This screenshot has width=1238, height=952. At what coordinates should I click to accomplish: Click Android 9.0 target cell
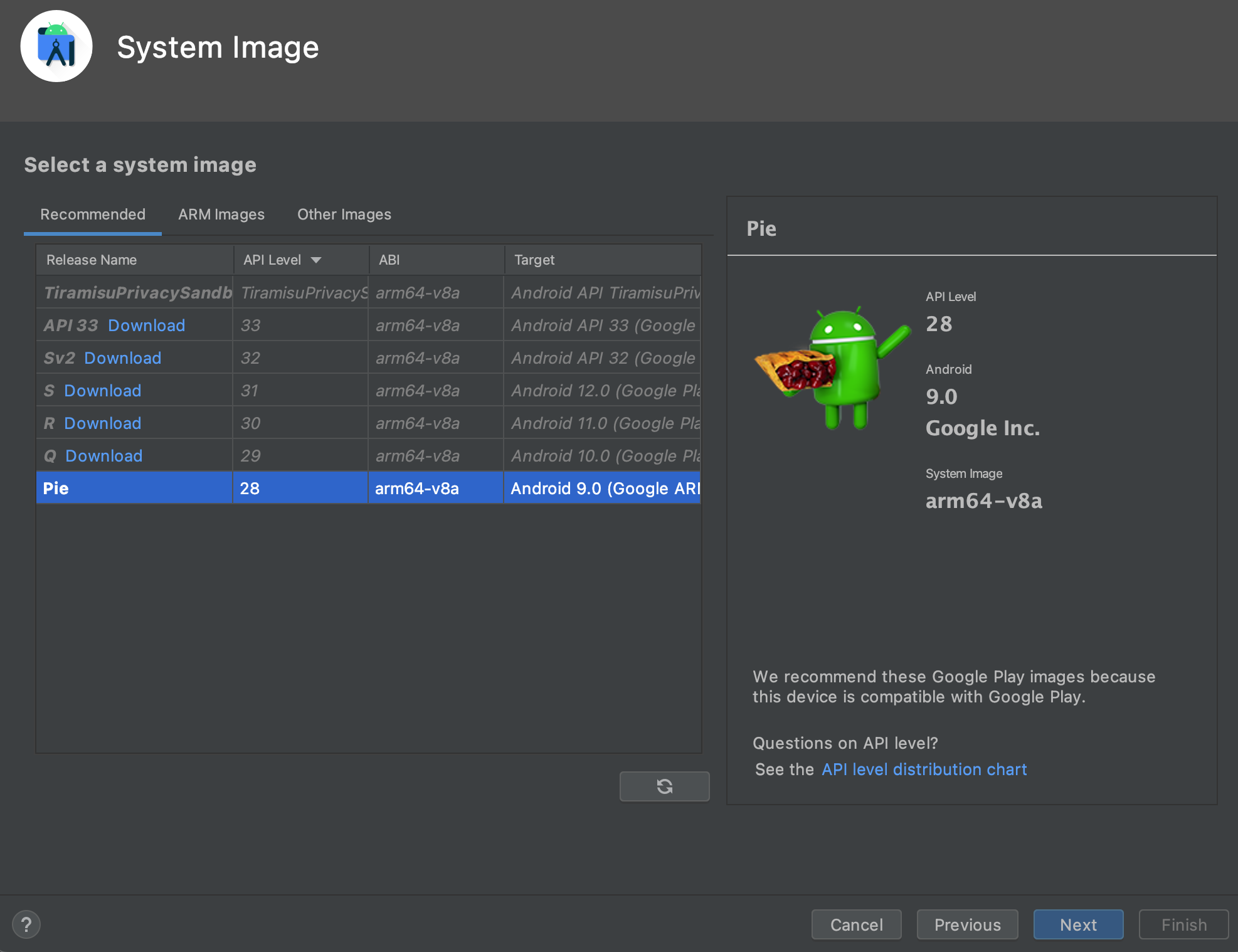pyautogui.click(x=603, y=488)
